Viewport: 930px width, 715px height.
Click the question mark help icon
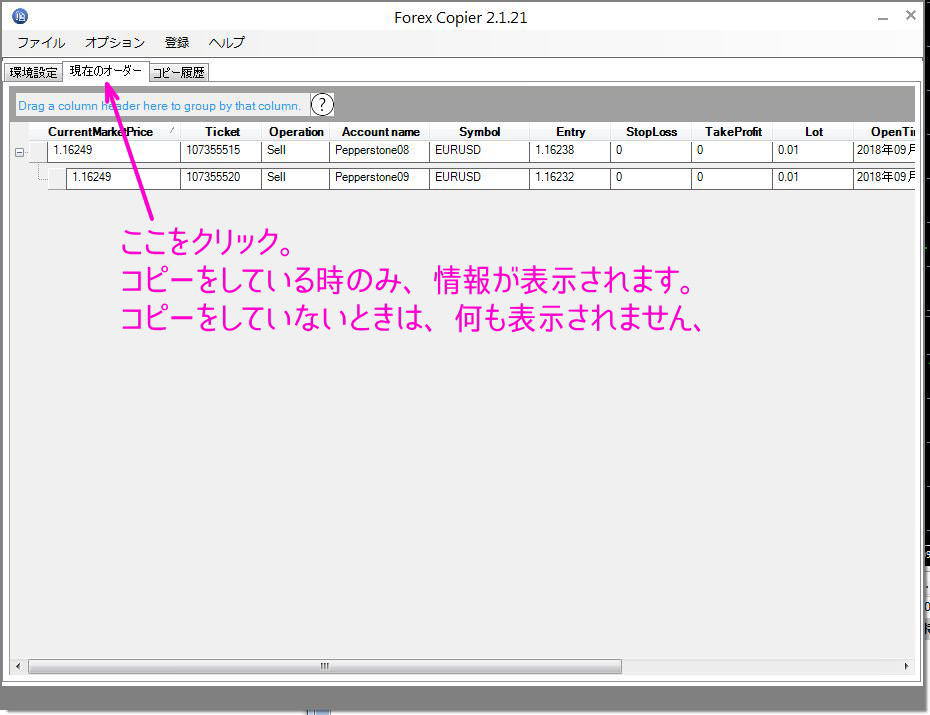[322, 105]
